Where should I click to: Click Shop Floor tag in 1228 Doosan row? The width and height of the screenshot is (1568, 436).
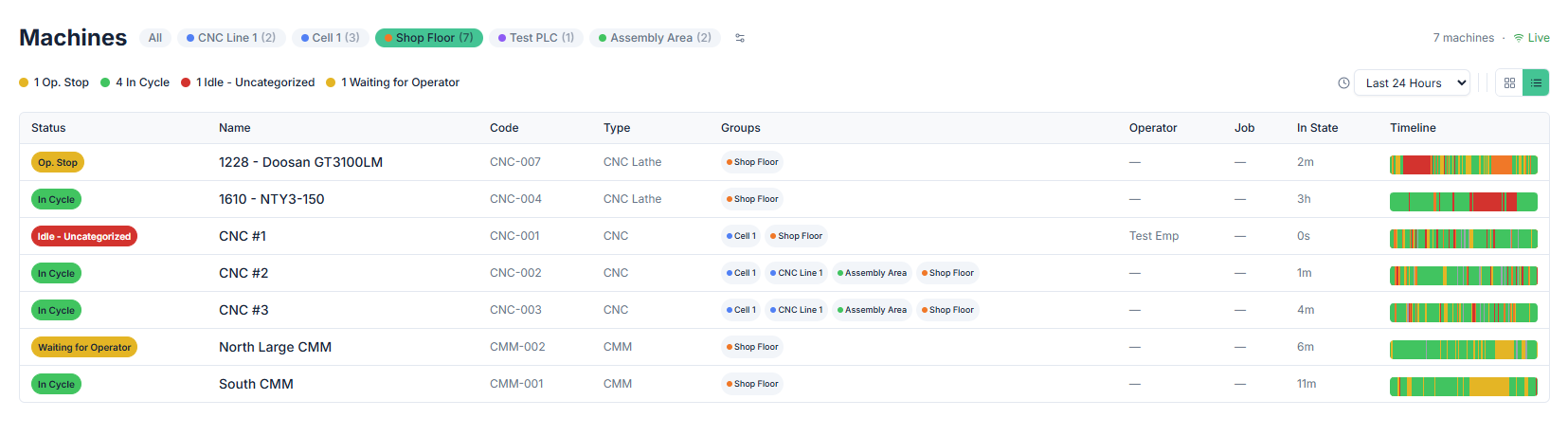[752, 162]
